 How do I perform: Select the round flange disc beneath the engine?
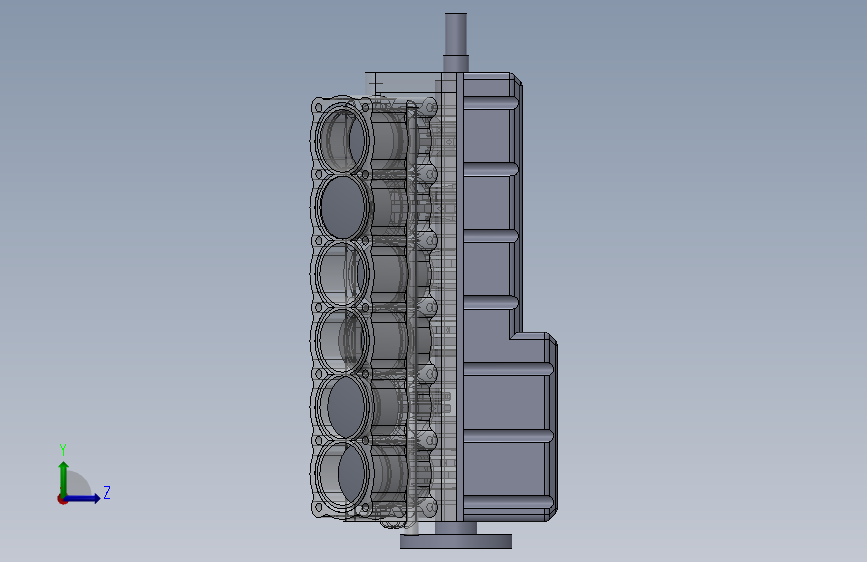456,541
